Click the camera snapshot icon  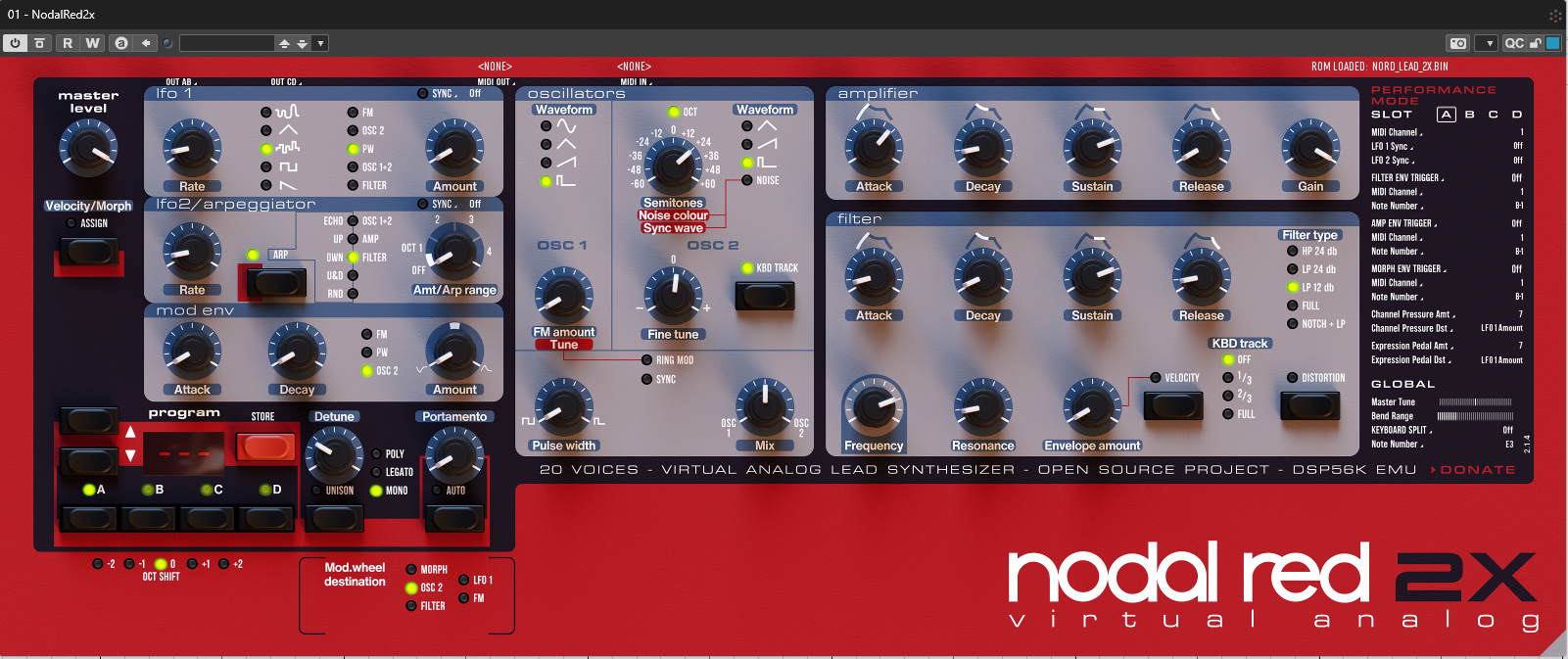tap(1458, 43)
